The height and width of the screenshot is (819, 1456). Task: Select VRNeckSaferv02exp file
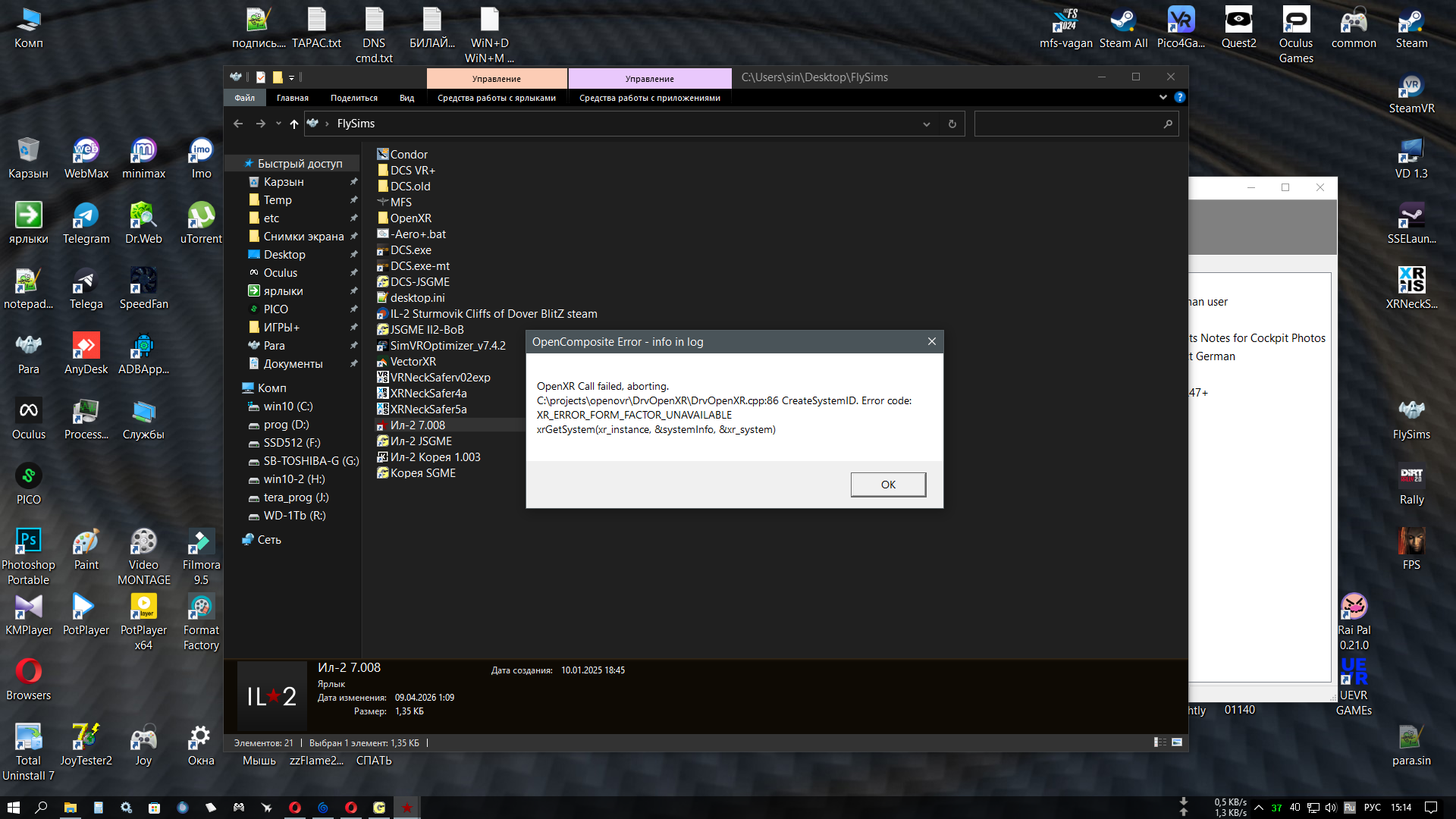pos(434,378)
